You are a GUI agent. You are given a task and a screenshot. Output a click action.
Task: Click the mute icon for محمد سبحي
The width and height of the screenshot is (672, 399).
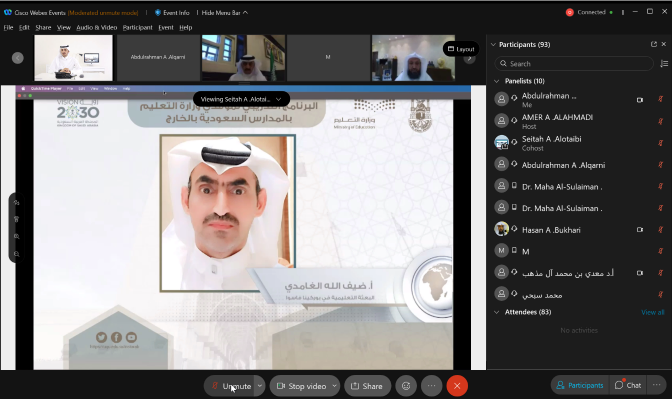point(660,294)
